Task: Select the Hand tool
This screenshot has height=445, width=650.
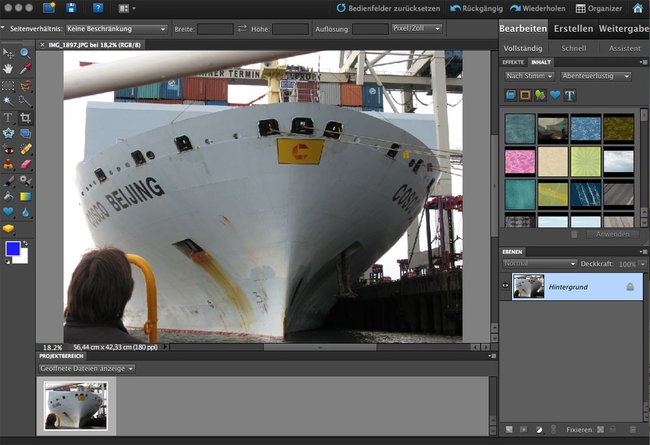Action: click(x=8, y=68)
